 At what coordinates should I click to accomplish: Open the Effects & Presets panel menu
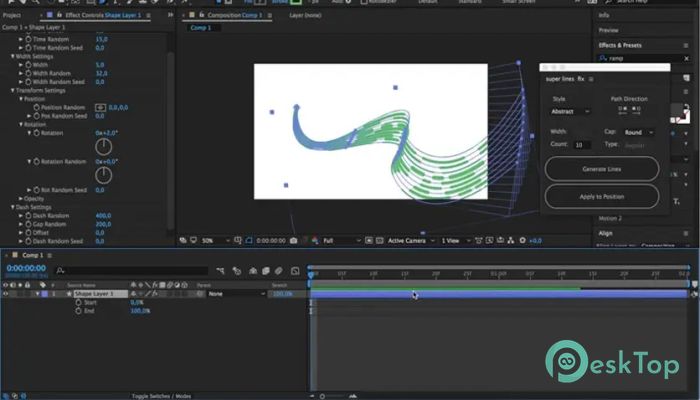point(686,46)
